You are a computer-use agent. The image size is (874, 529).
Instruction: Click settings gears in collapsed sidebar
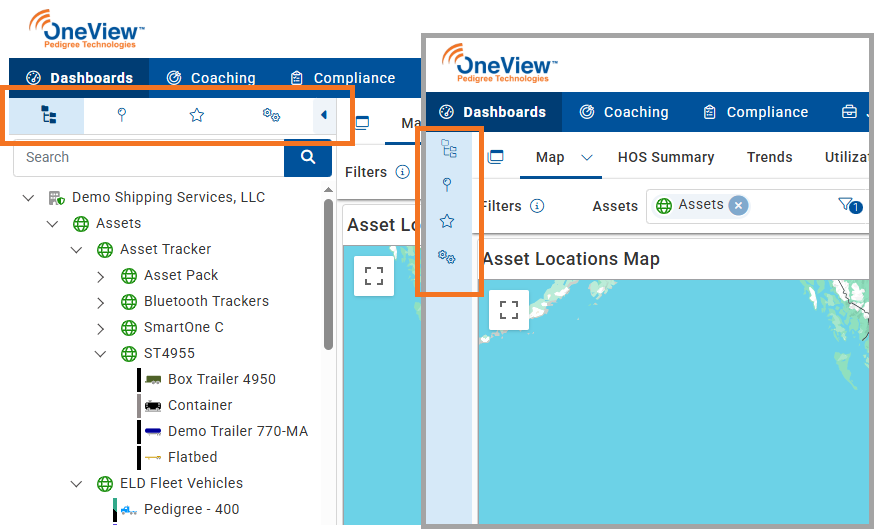tap(446, 257)
